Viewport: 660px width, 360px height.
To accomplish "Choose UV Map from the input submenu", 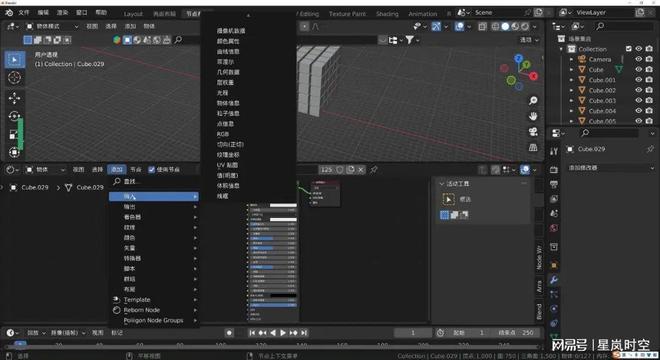I will 227,165.
